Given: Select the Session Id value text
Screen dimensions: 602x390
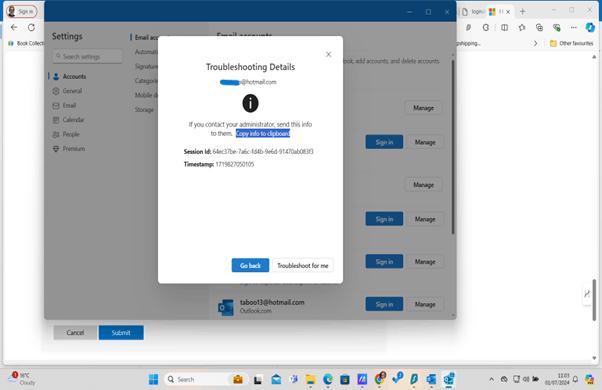Looking at the screenshot, I should [x=263, y=152].
